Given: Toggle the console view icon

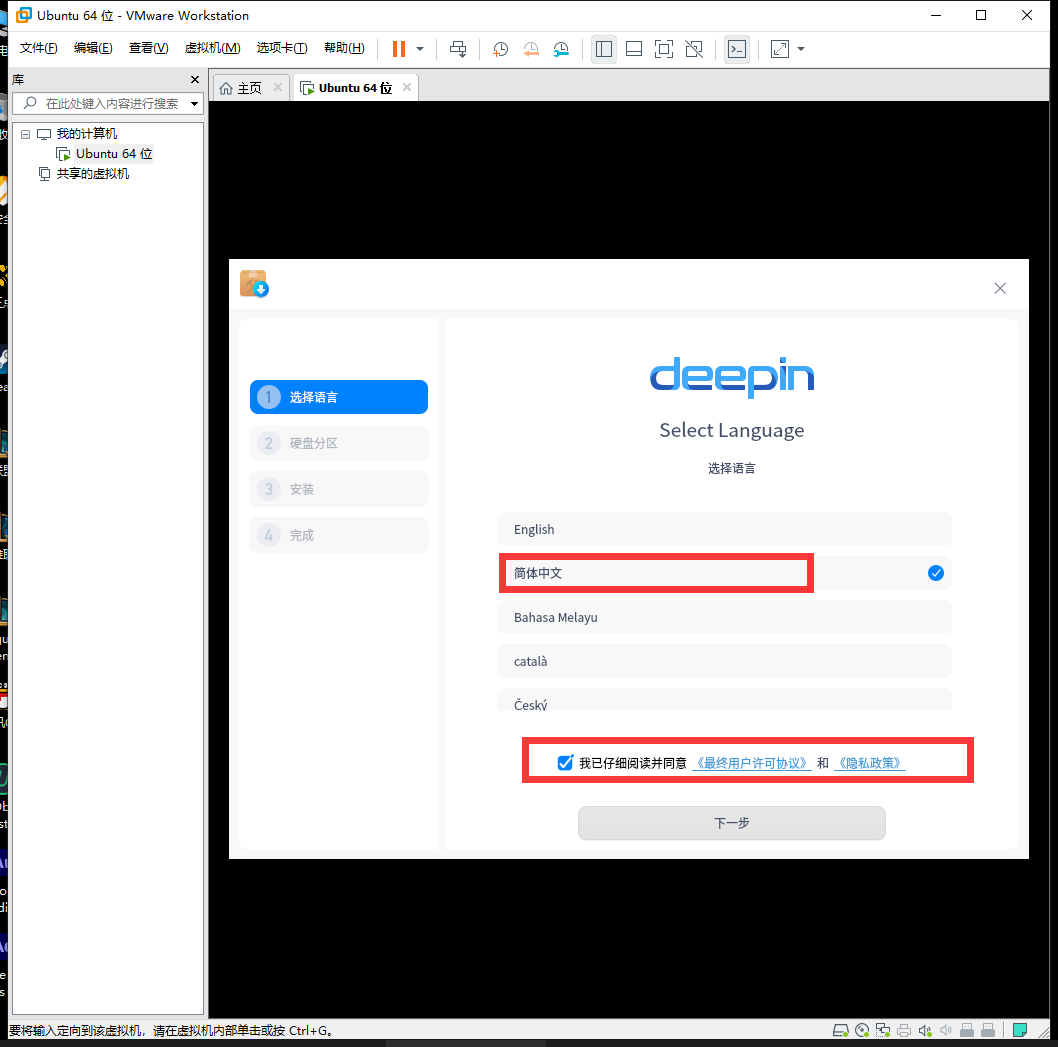Looking at the screenshot, I should click(737, 49).
